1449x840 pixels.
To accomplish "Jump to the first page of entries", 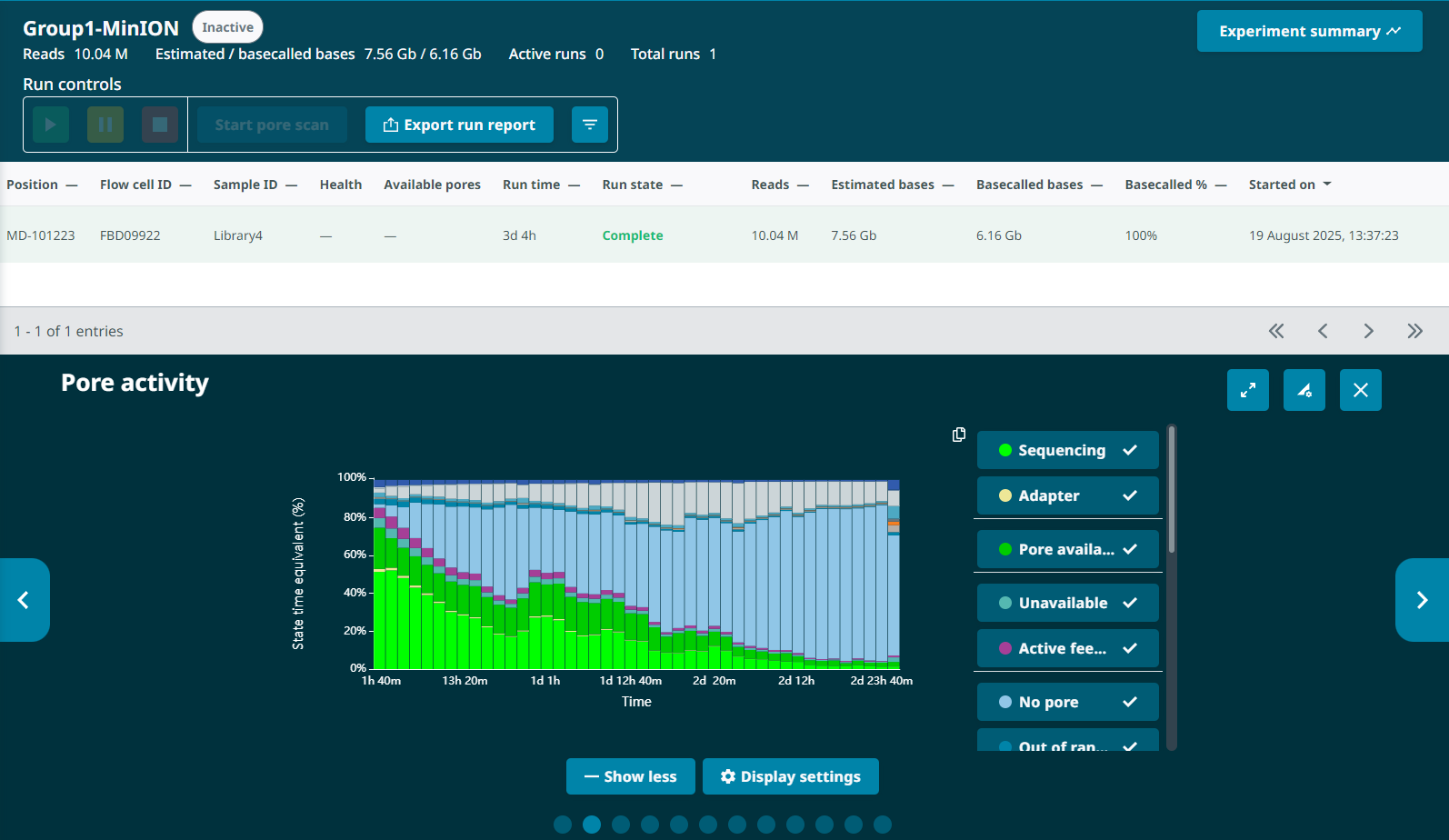I will tap(1276, 331).
